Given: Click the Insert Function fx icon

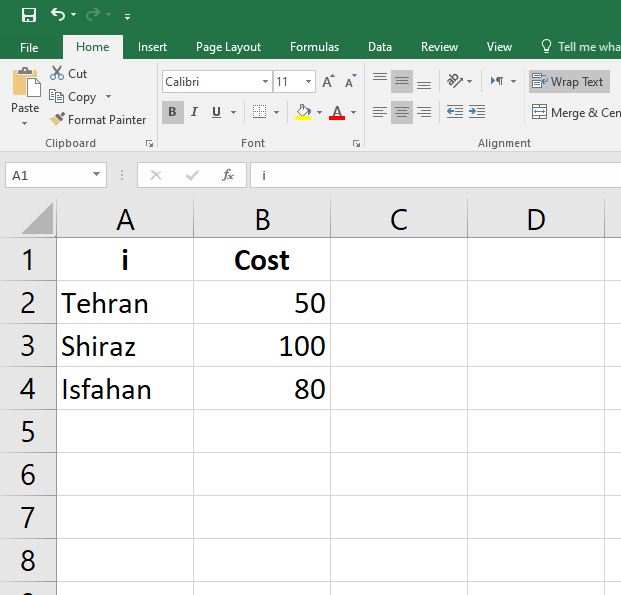Looking at the screenshot, I should [x=228, y=175].
